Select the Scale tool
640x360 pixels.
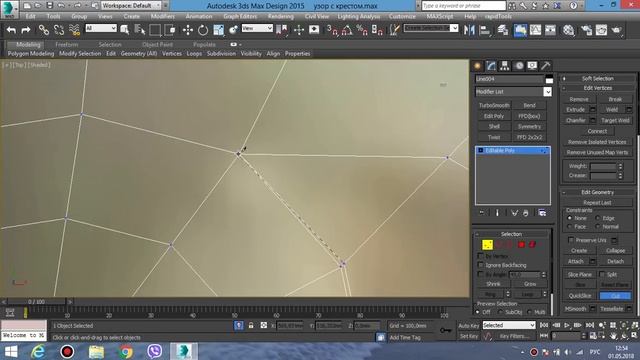(218, 30)
